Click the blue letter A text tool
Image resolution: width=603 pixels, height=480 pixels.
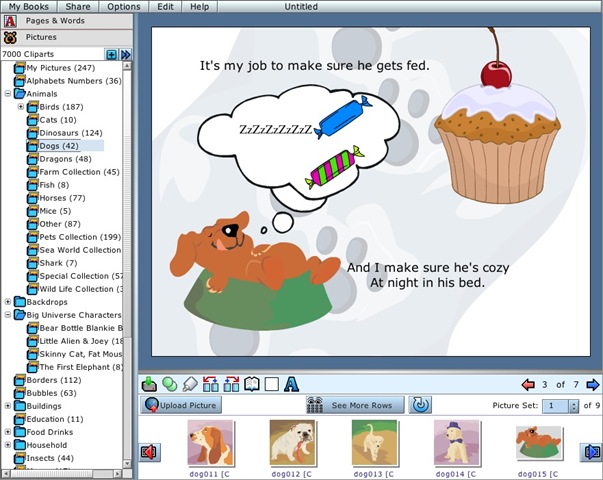pos(292,384)
